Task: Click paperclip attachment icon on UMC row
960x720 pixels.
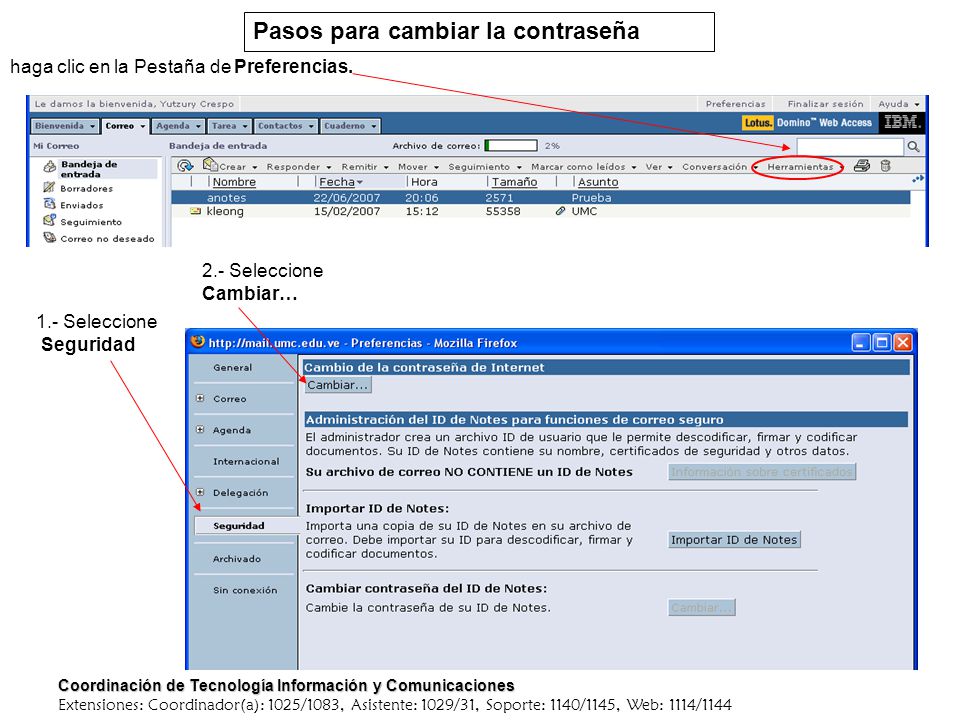Action: (x=560, y=211)
